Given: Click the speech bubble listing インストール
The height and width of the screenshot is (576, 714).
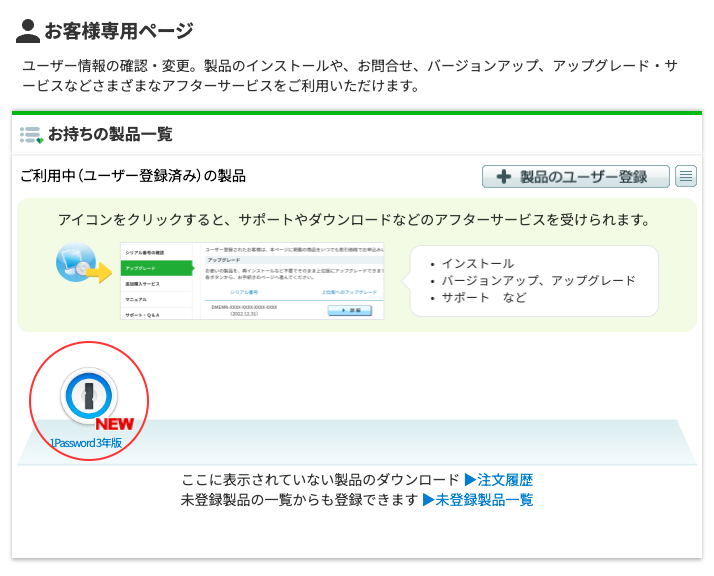Looking at the screenshot, I should [x=534, y=281].
